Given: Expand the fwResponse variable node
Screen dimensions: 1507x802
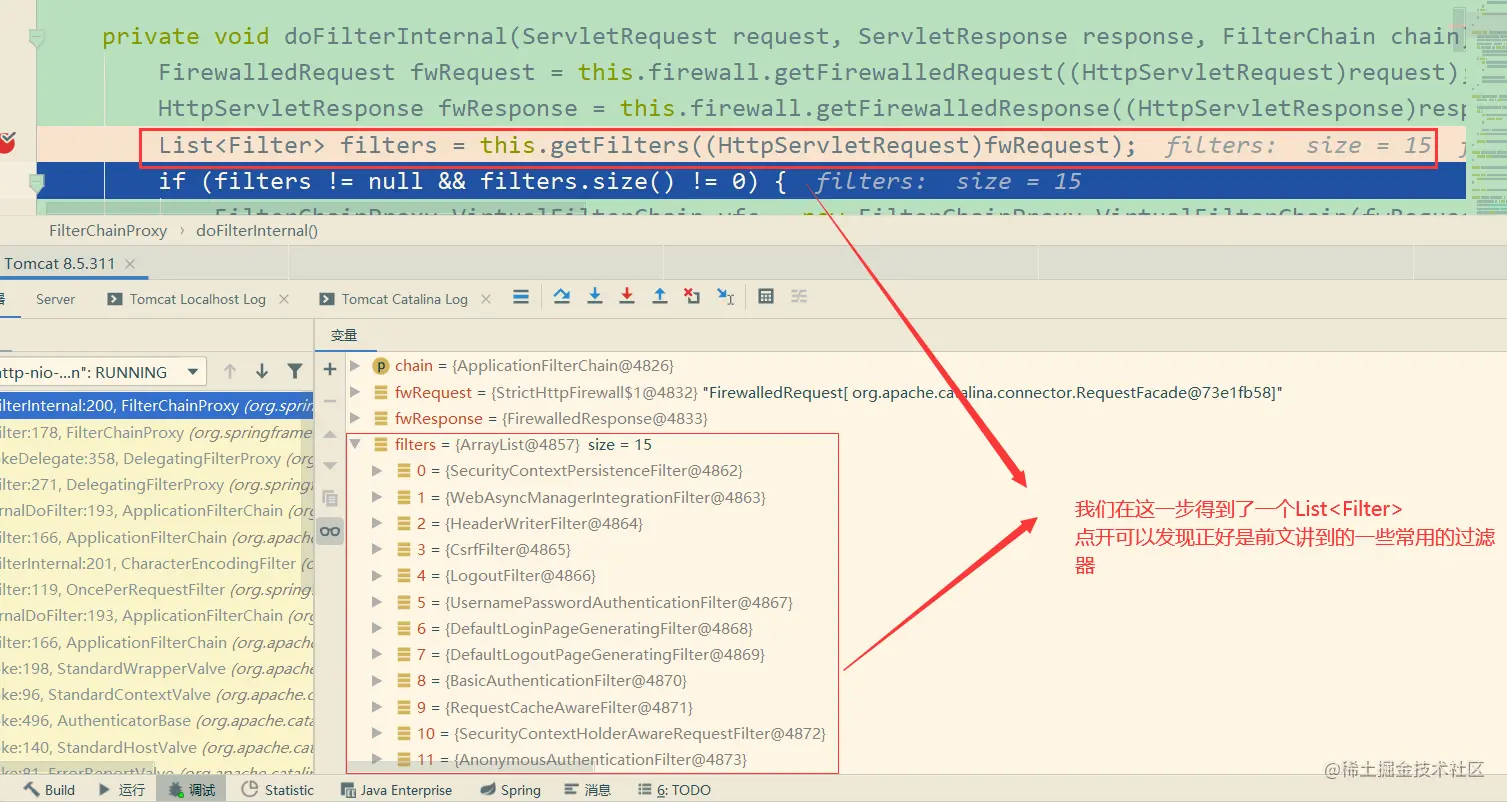Looking at the screenshot, I should coord(355,418).
